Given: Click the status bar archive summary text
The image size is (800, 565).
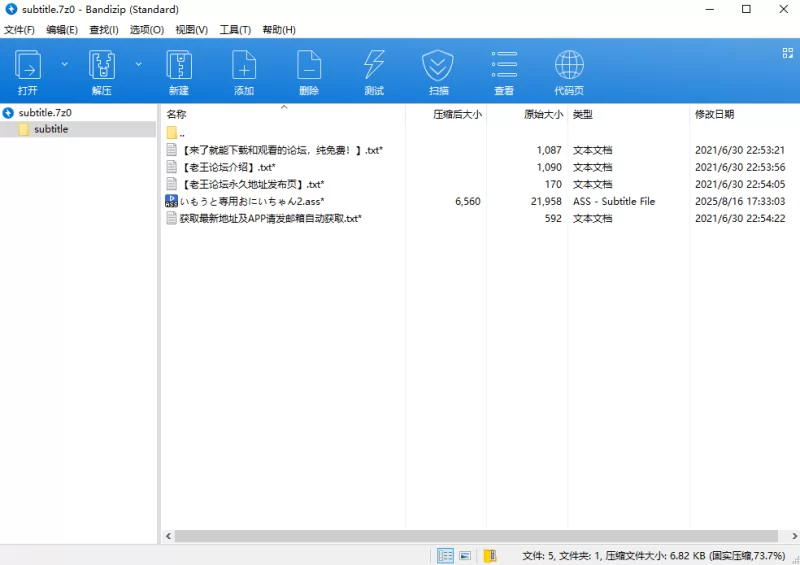Looking at the screenshot, I should 654,555.
